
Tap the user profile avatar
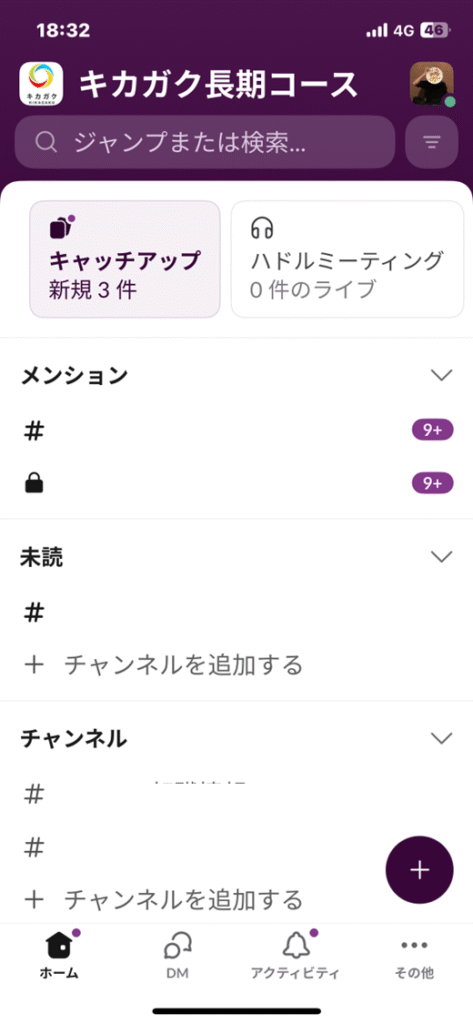432,84
